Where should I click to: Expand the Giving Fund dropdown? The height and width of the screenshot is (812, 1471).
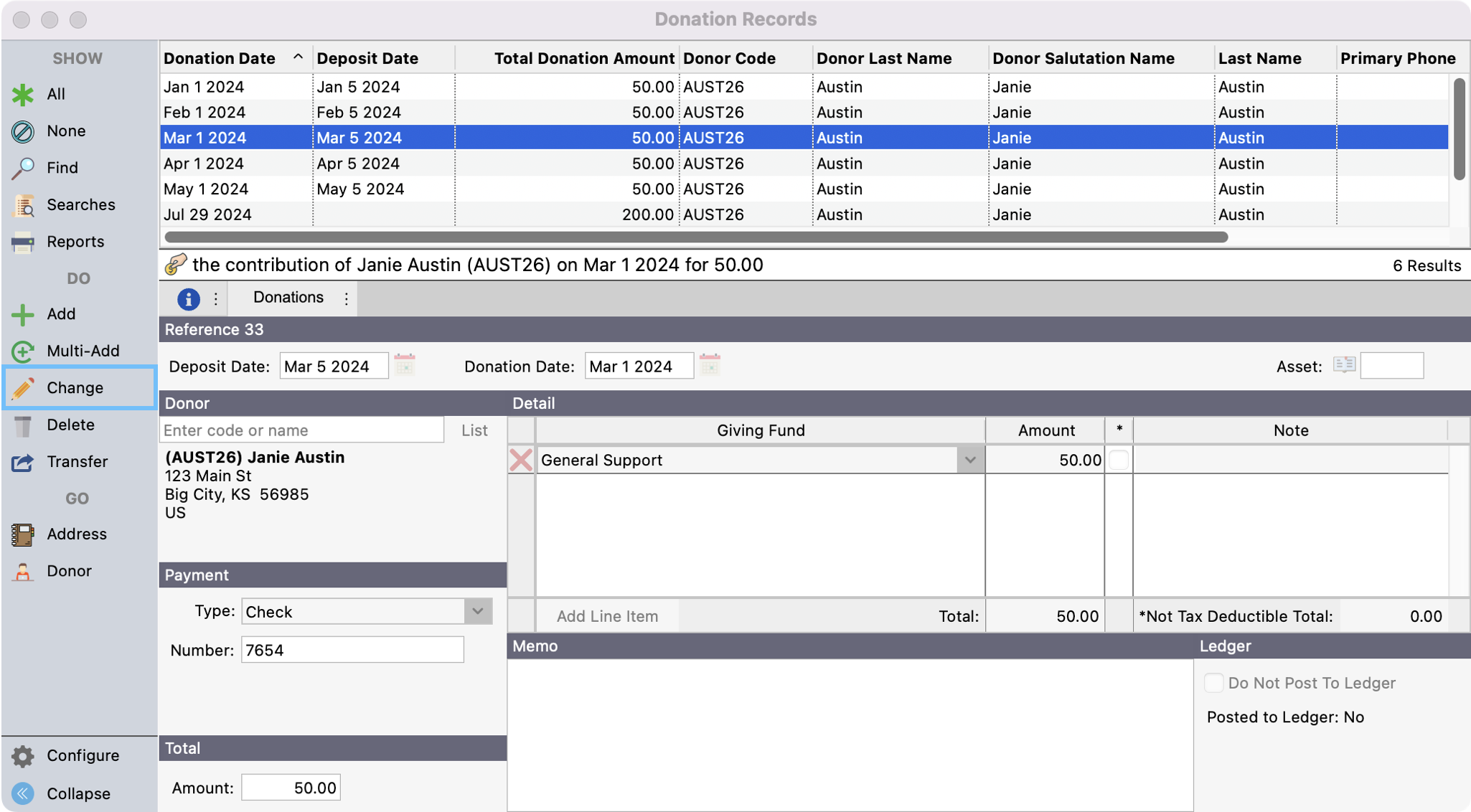(x=969, y=460)
